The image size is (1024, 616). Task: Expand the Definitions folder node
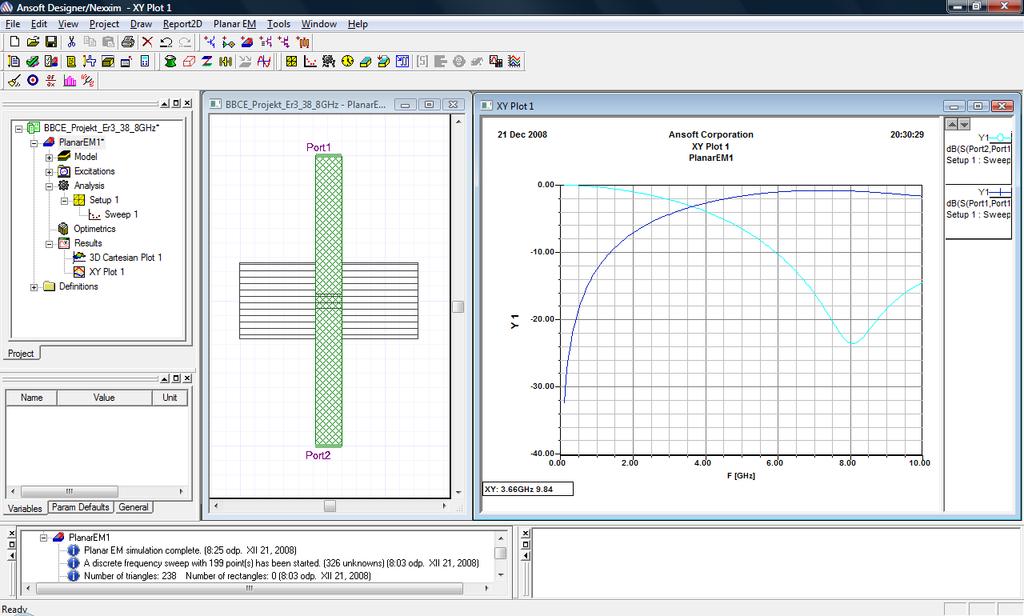[34, 287]
